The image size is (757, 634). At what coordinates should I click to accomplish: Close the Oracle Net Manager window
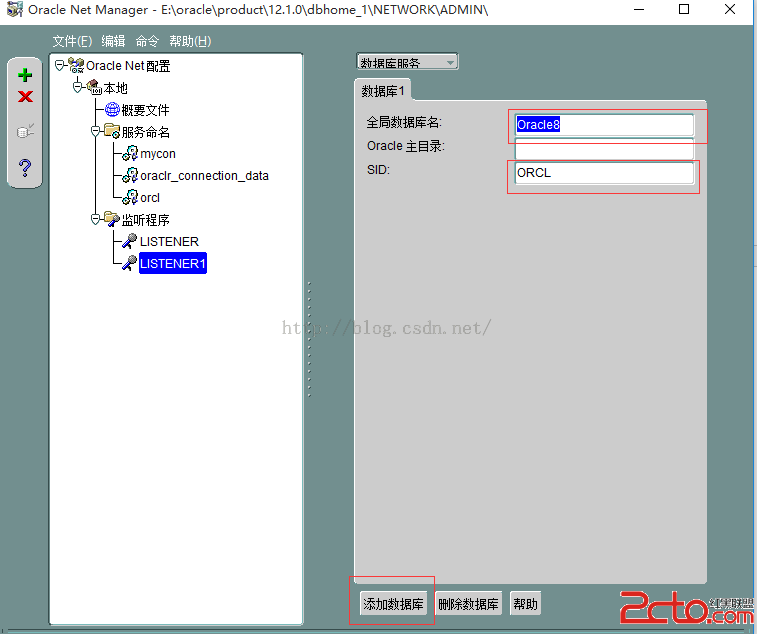click(730, 9)
